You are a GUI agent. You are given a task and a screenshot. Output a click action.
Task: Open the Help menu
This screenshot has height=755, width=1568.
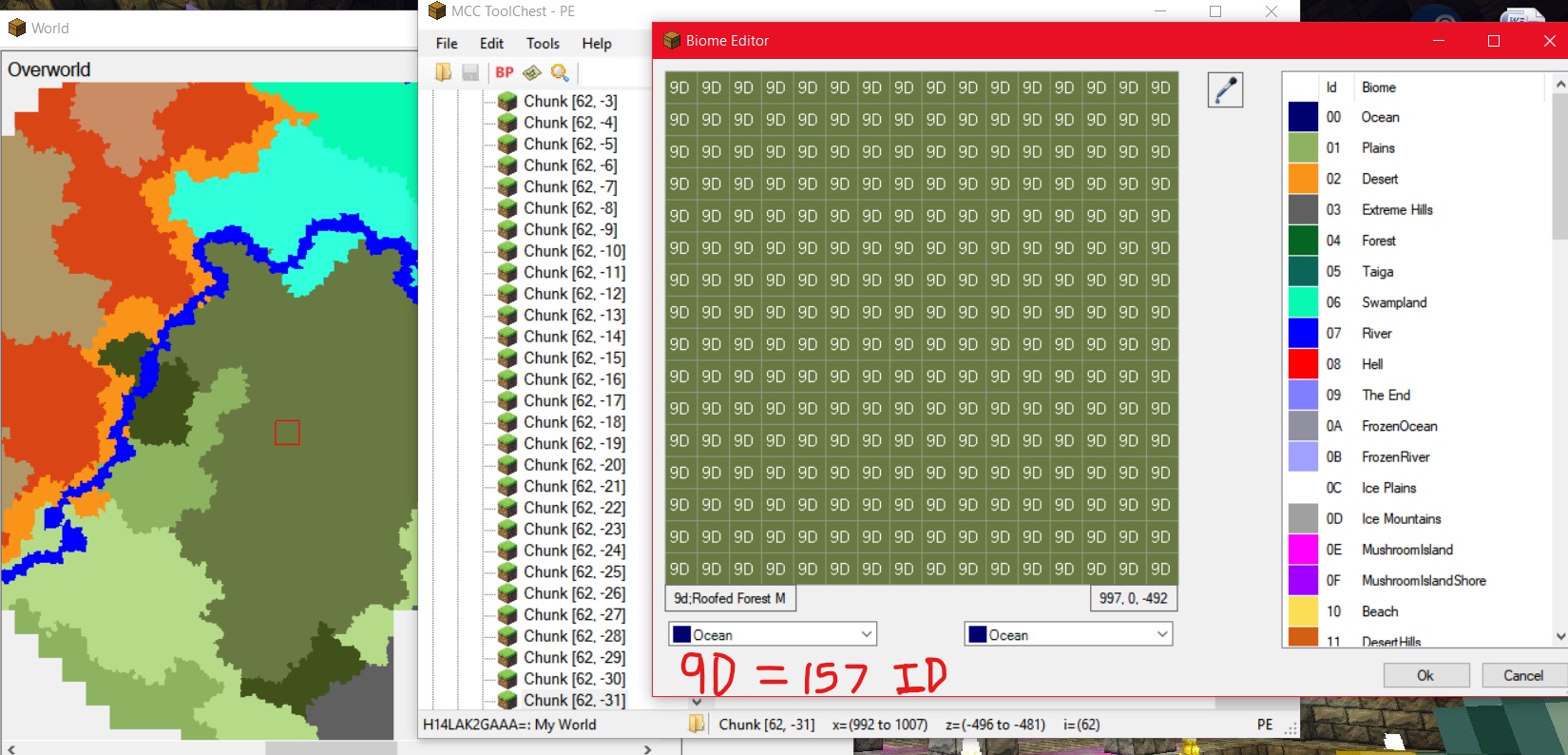point(597,44)
